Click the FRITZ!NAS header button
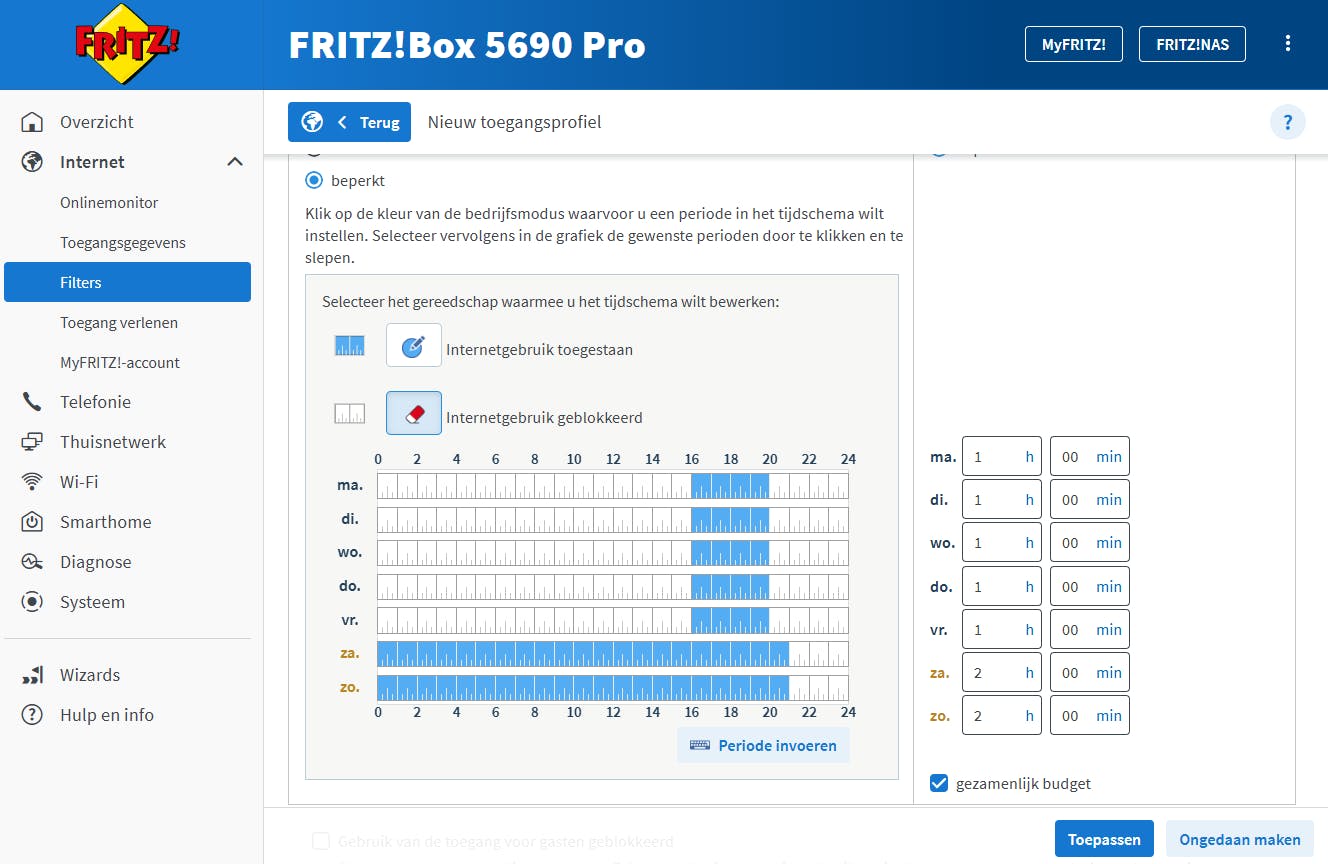Viewport: 1328px width, 864px height. [1192, 44]
